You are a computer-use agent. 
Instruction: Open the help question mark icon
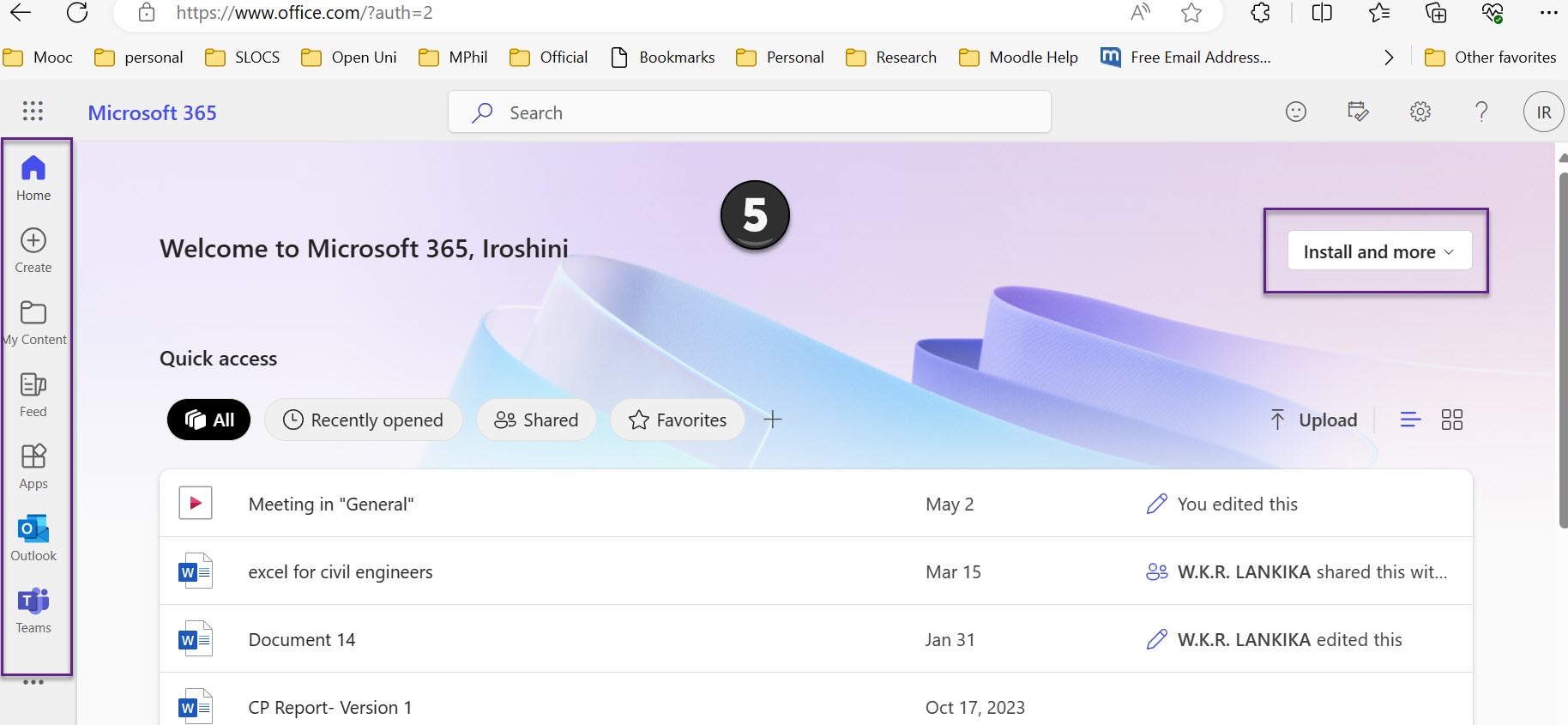click(x=1481, y=112)
